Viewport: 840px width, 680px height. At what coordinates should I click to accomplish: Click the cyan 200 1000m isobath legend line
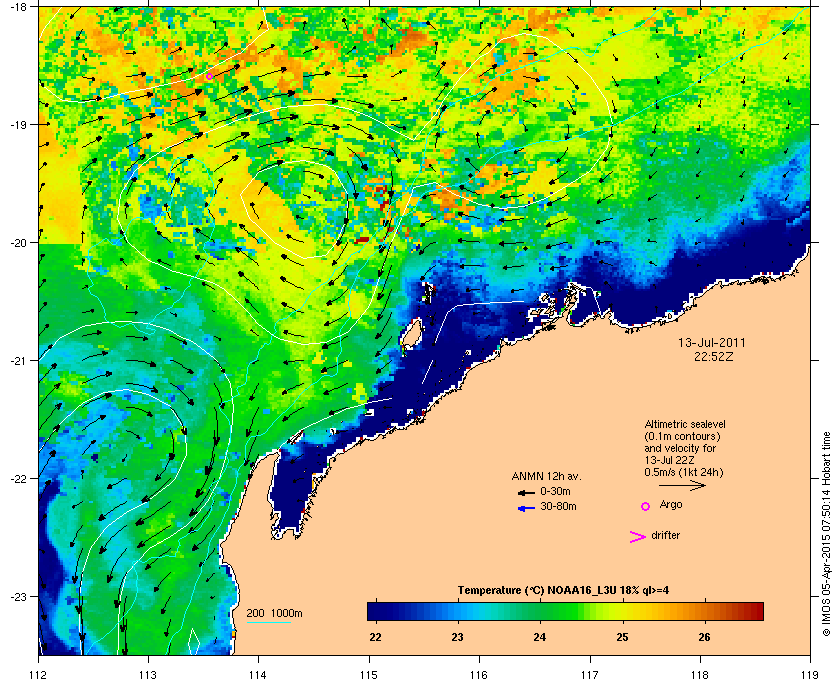(x=269, y=623)
